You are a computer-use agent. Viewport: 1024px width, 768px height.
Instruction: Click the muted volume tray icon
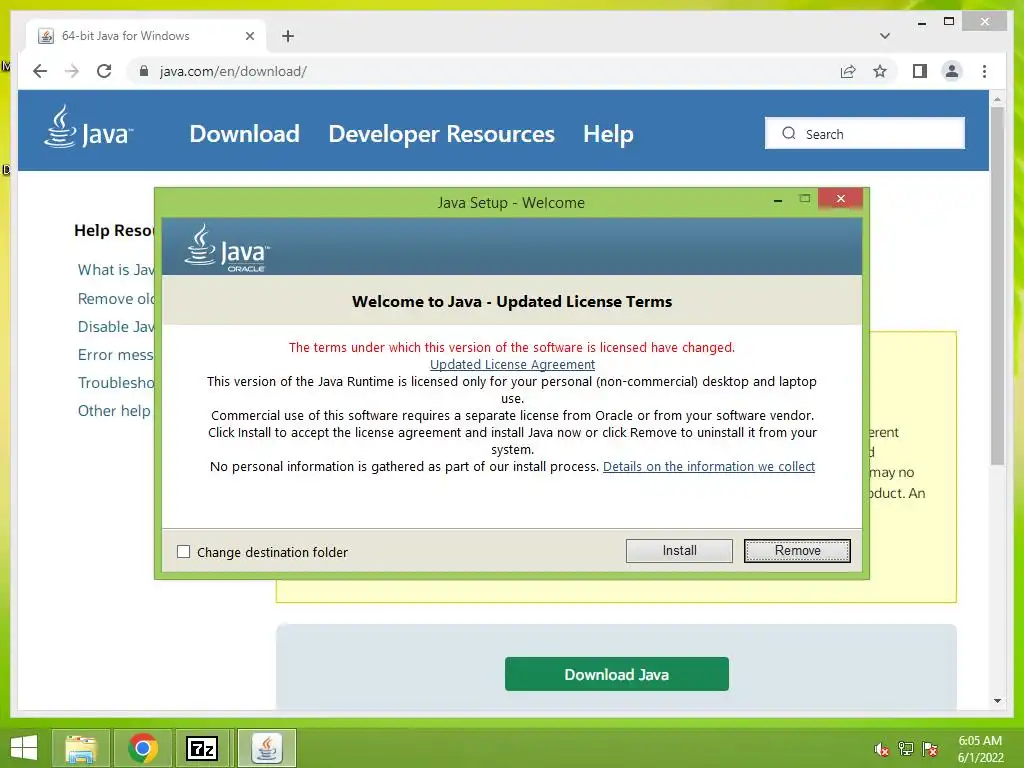click(881, 749)
